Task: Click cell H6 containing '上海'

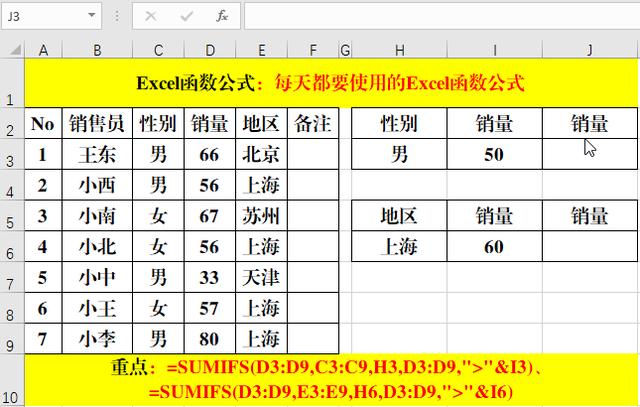Action: coord(400,247)
